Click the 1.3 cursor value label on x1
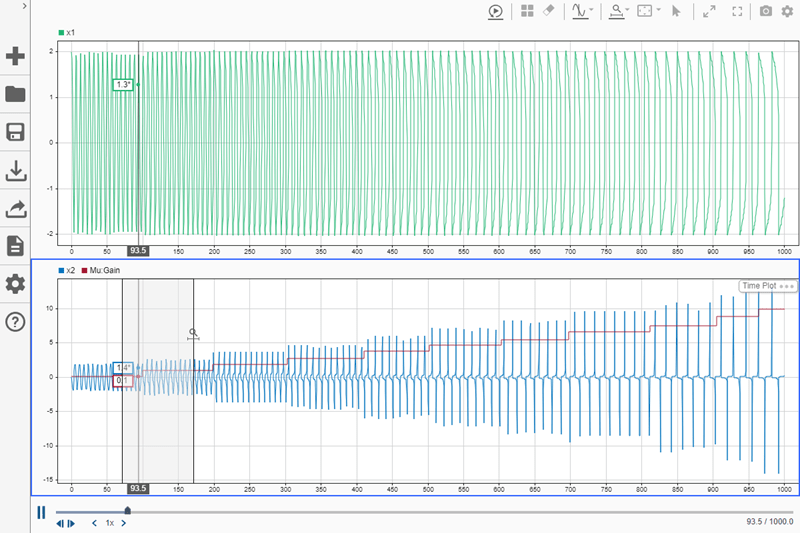This screenshot has width=800, height=533. pos(123,85)
